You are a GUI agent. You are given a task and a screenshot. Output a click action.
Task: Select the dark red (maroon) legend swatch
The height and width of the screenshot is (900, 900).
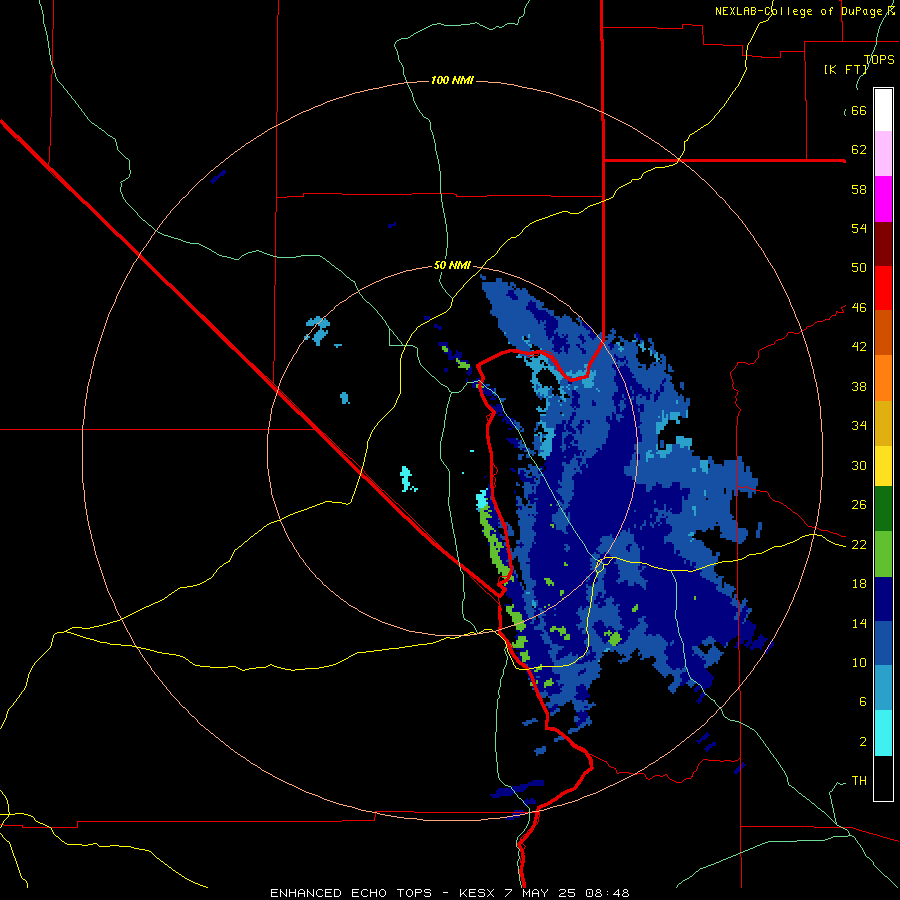(883, 243)
